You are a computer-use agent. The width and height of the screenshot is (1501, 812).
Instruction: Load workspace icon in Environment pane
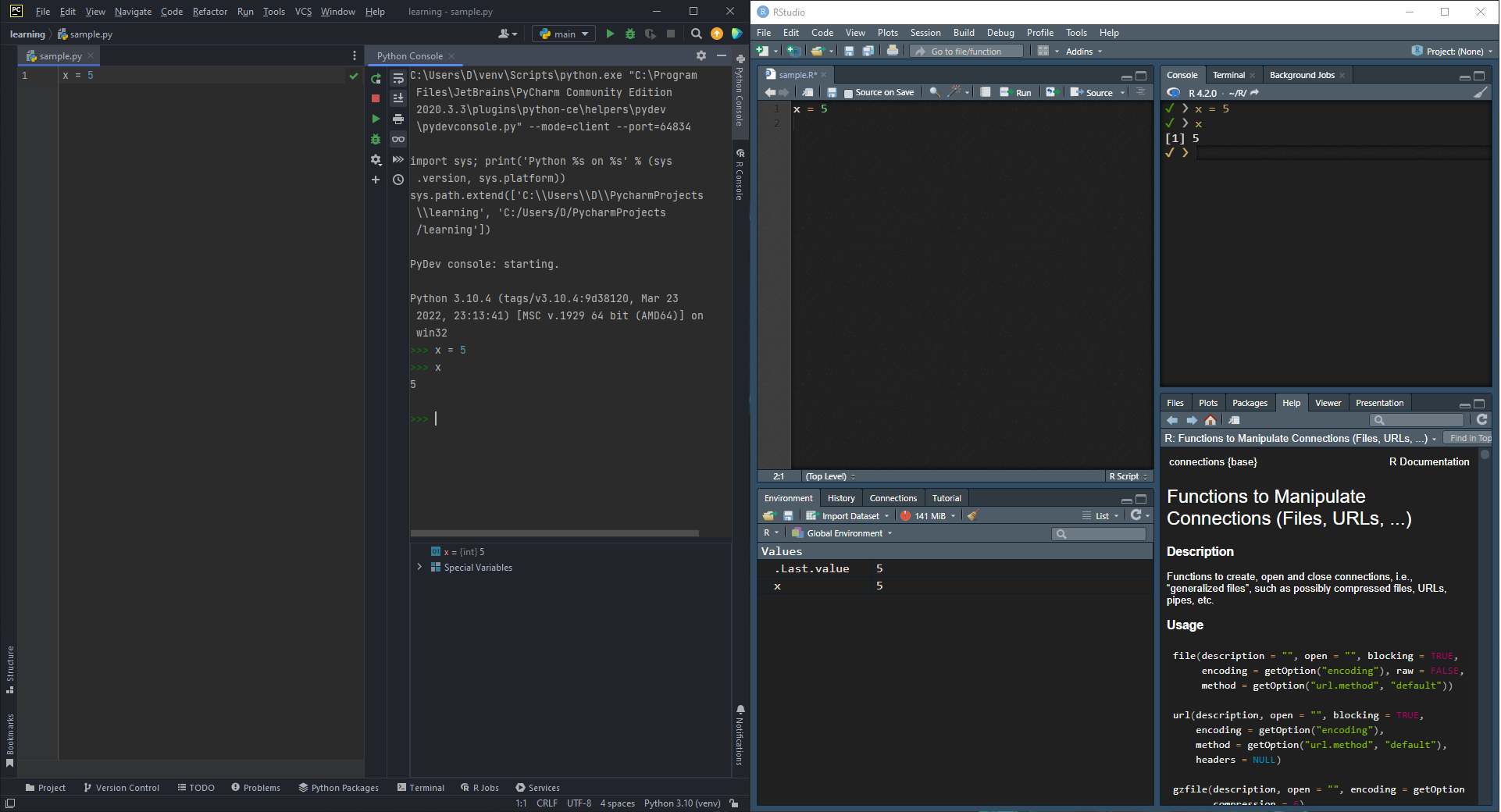(769, 515)
